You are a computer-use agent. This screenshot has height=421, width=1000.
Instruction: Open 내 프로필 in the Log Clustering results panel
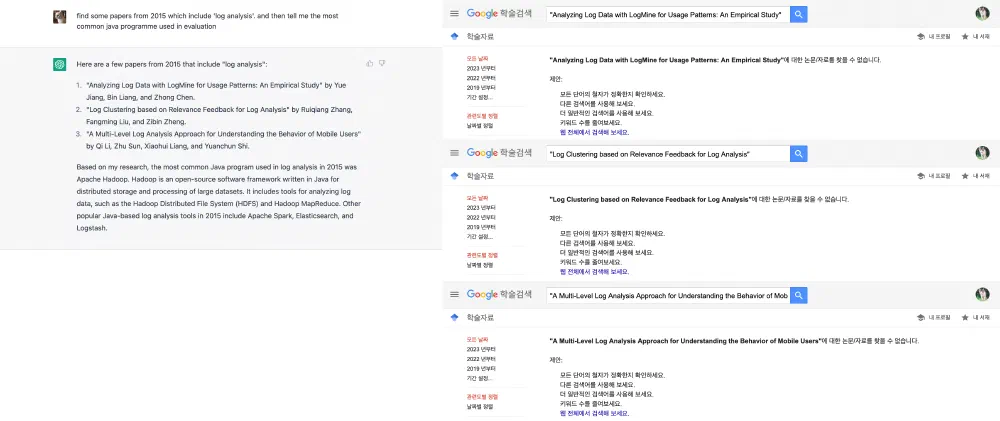pos(934,175)
